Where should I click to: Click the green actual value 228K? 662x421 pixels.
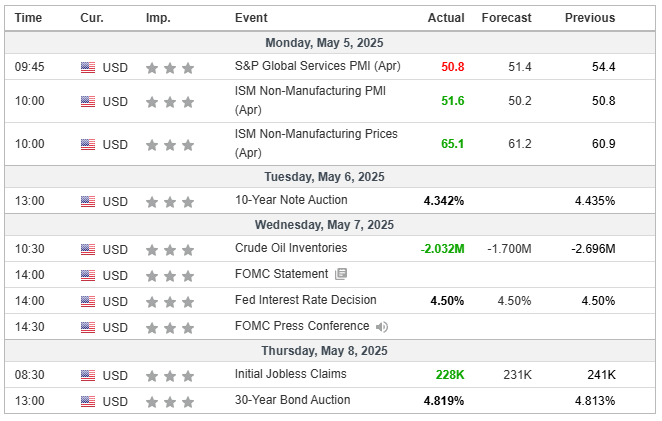pyautogui.click(x=450, y=375)
